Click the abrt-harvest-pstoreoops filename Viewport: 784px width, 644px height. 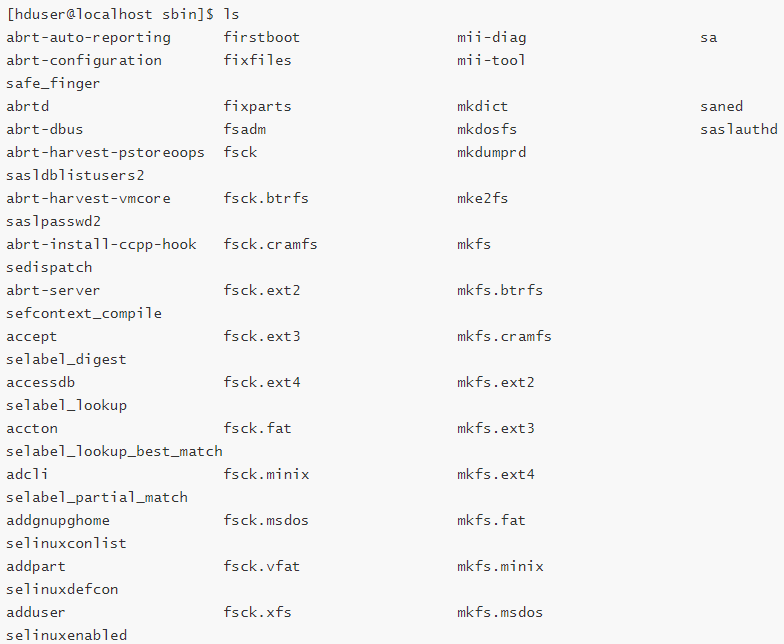pyautogui.click(x=106, y=153)
